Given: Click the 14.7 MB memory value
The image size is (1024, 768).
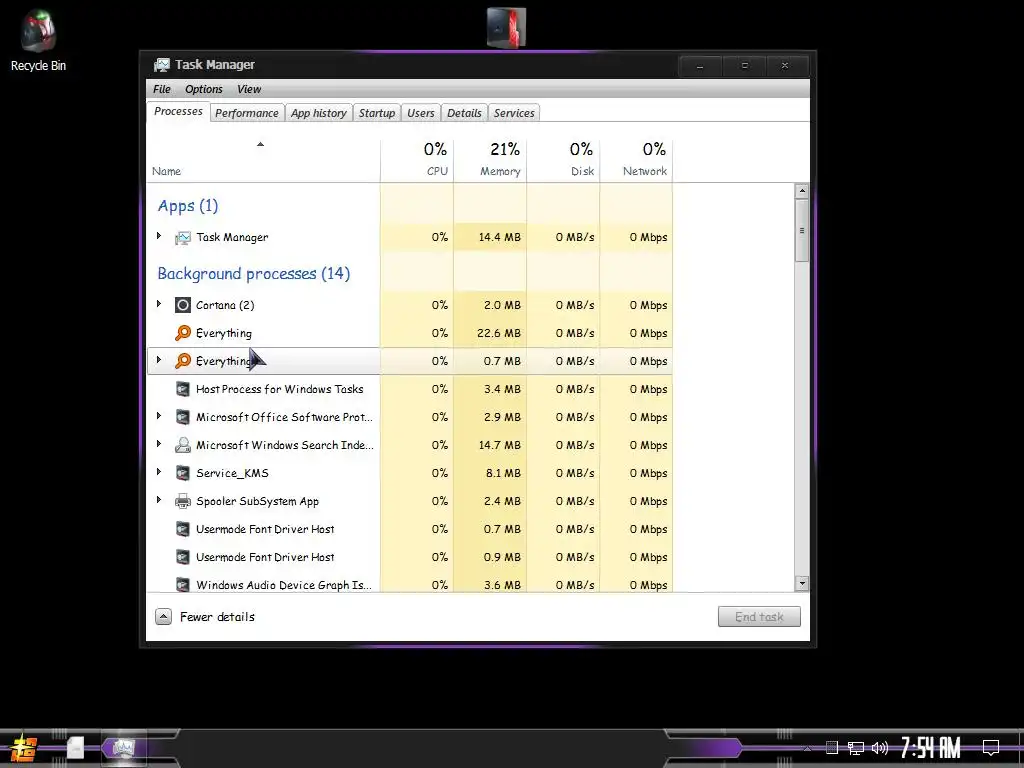Looking at the screenshot, I should coord(500,445).
